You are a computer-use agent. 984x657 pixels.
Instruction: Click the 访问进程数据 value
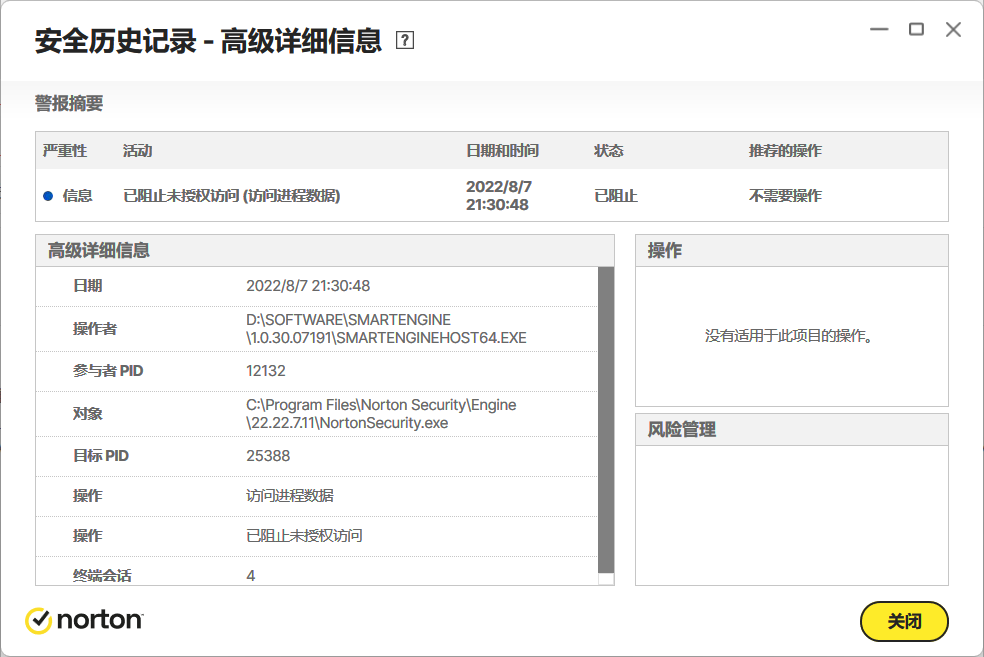pyautogui.click(x=290, y=496)
